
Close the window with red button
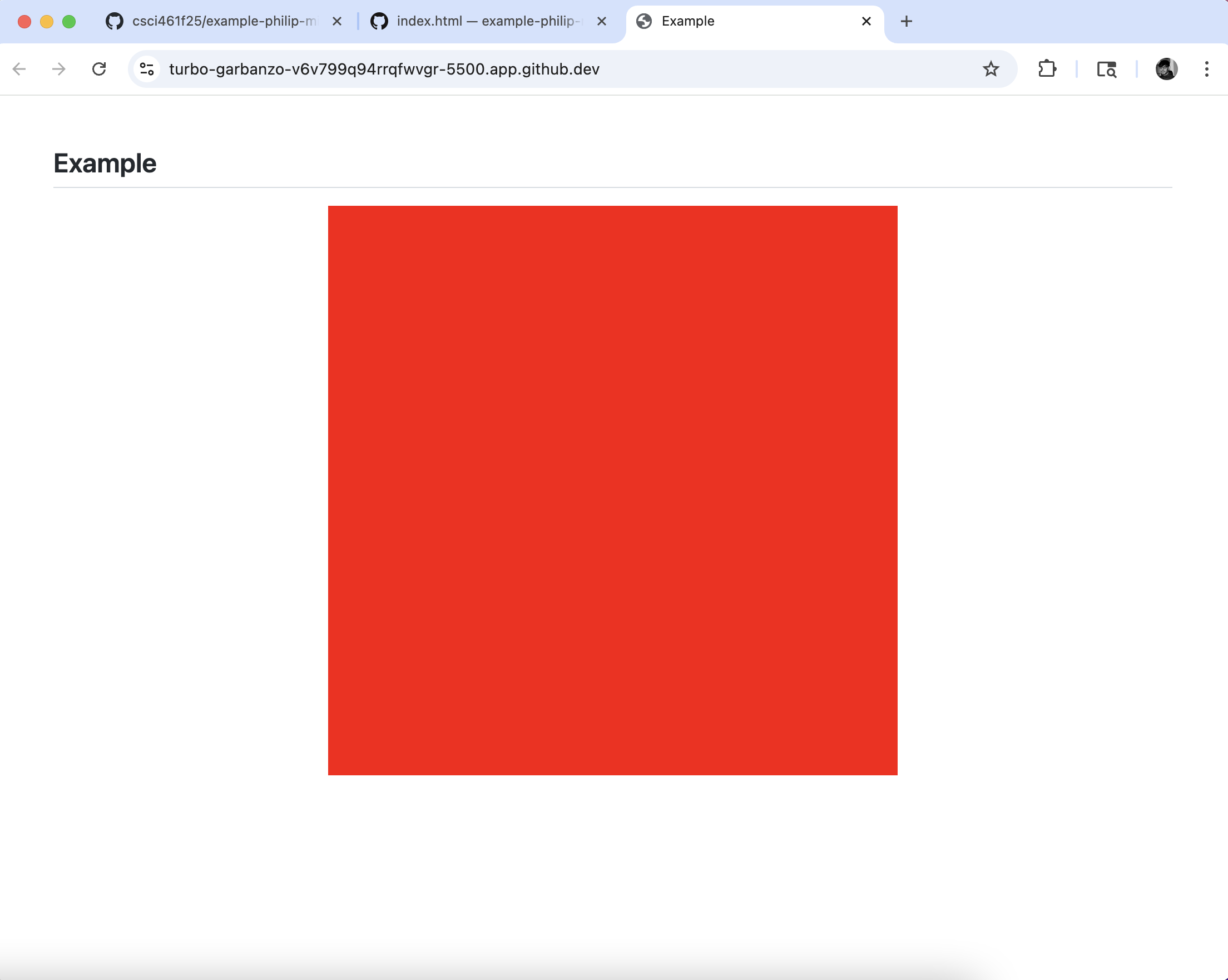24,22
